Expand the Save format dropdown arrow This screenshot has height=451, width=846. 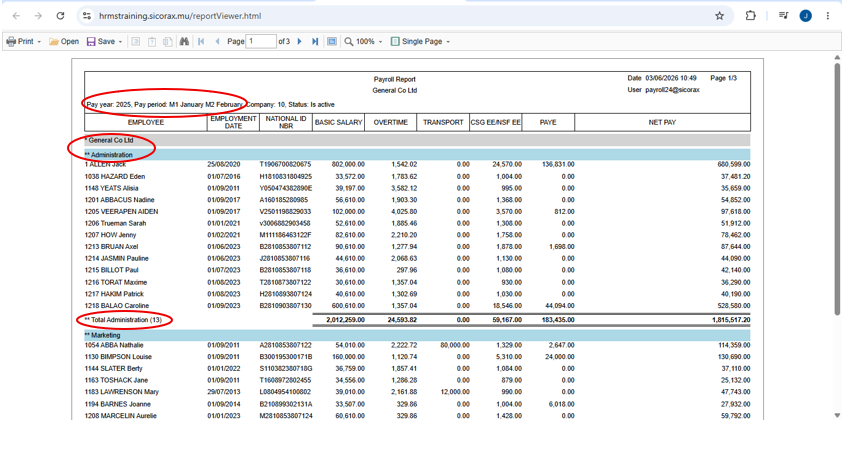tap(120, 42)
